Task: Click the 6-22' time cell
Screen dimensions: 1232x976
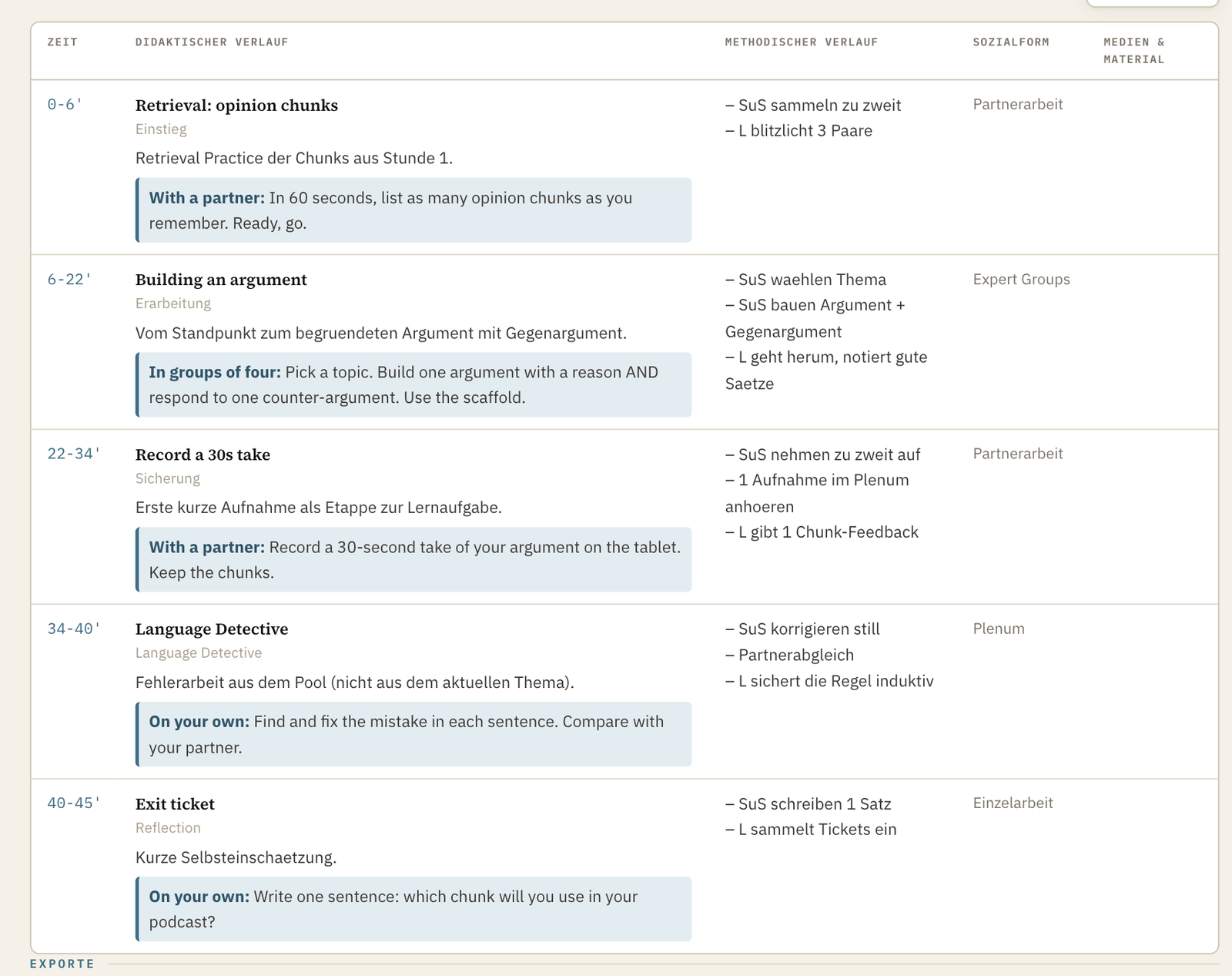Action: click(x=69, y=280)
